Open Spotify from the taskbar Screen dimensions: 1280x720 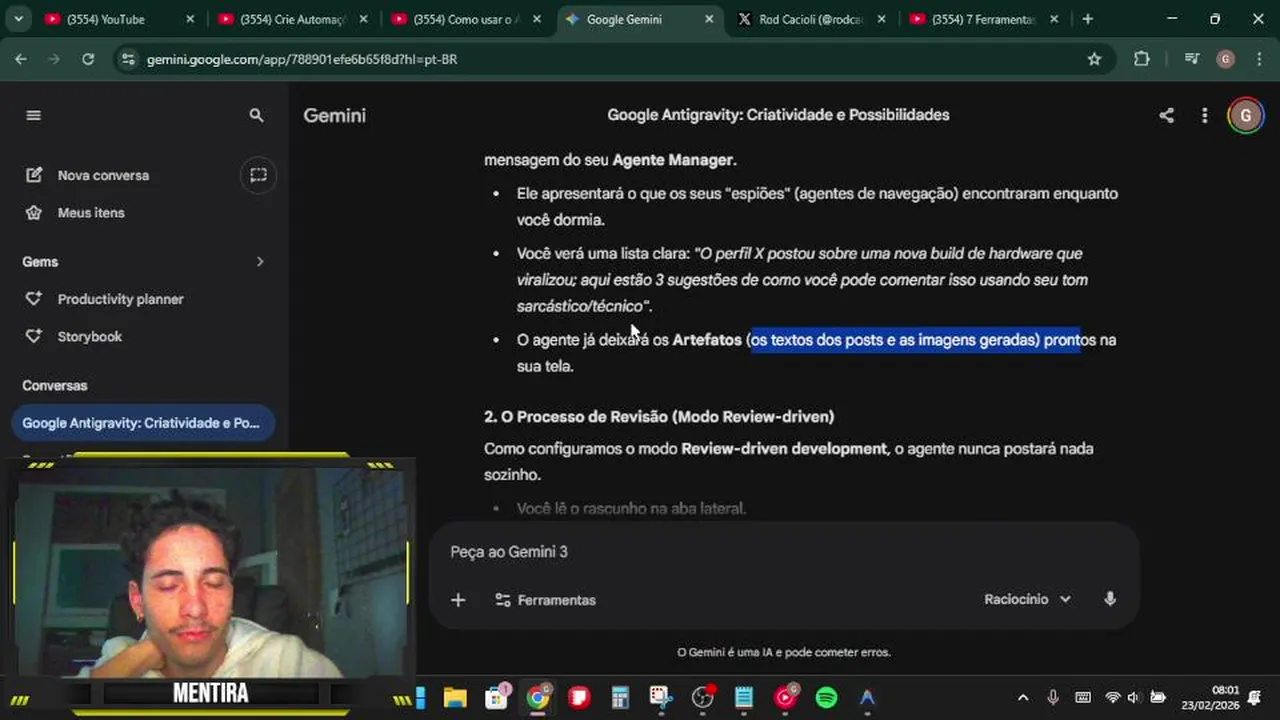826,698
